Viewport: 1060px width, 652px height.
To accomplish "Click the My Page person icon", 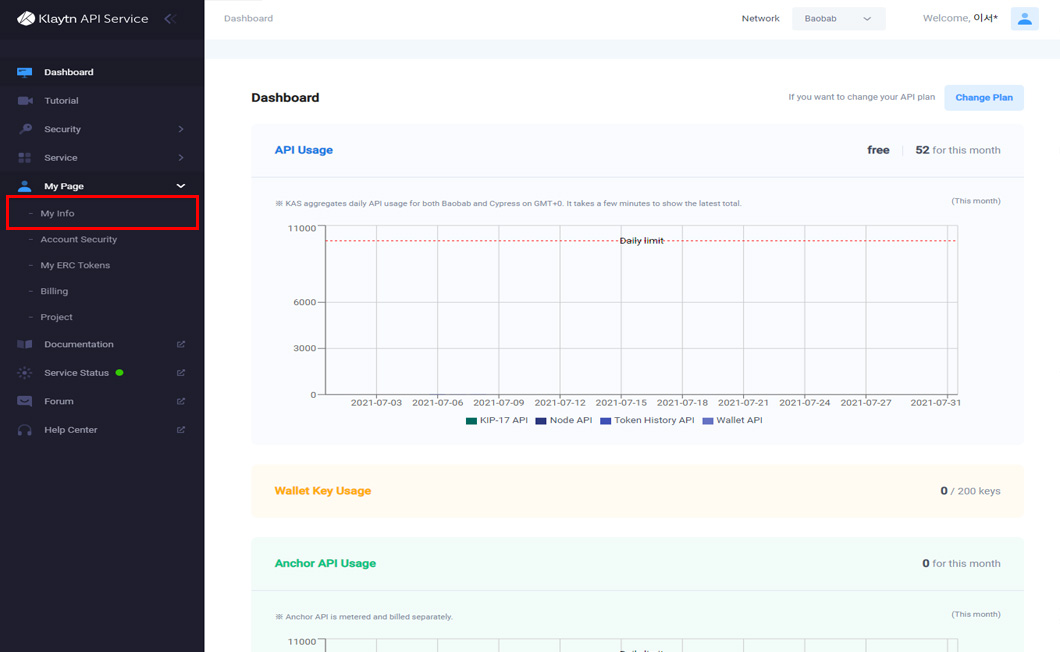I will point(24,186).
